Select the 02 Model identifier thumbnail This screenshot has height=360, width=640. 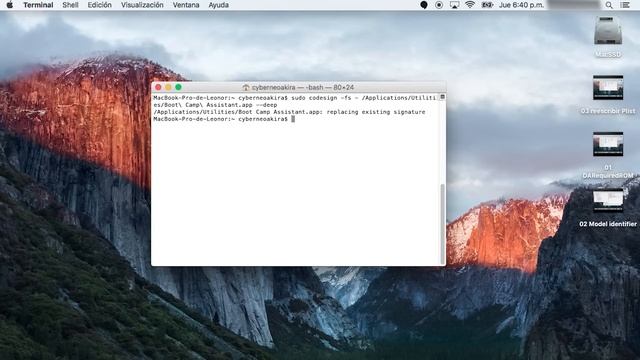pyautogui.click(x=608, y=200)
